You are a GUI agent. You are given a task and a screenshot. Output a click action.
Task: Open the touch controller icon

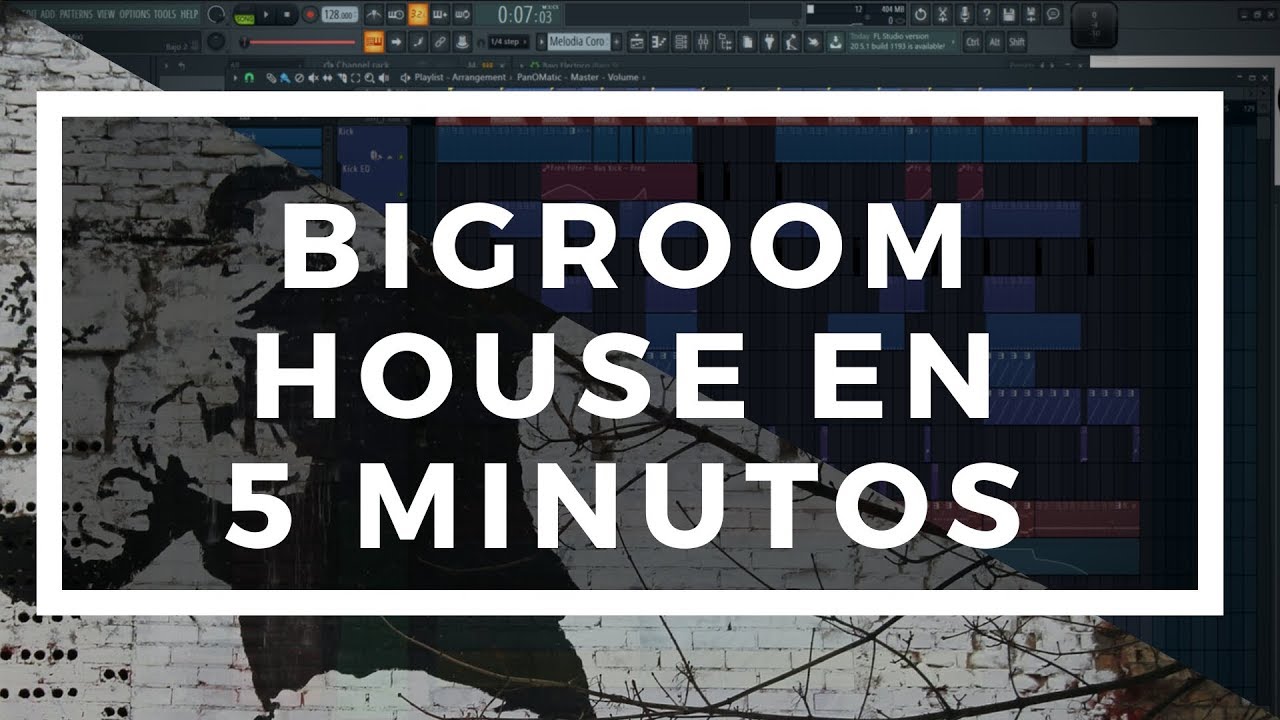pos(813,42)
